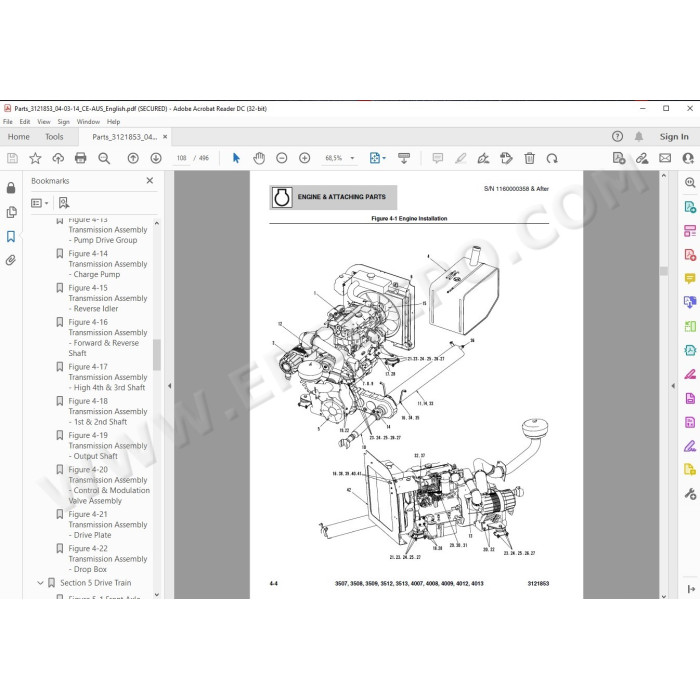Select the highlight text tool

pos(460,158)
